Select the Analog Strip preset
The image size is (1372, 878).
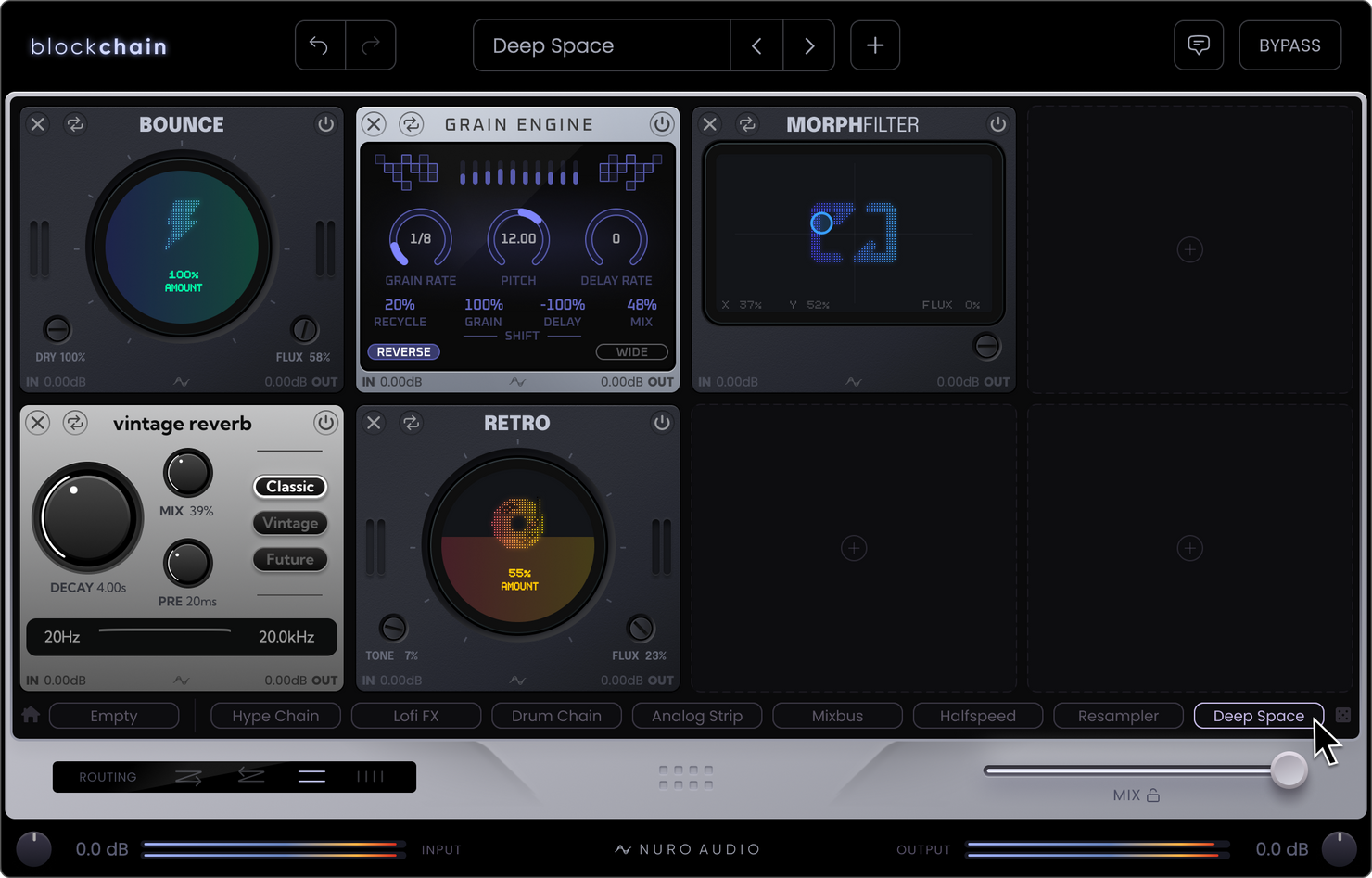(697, 716)
